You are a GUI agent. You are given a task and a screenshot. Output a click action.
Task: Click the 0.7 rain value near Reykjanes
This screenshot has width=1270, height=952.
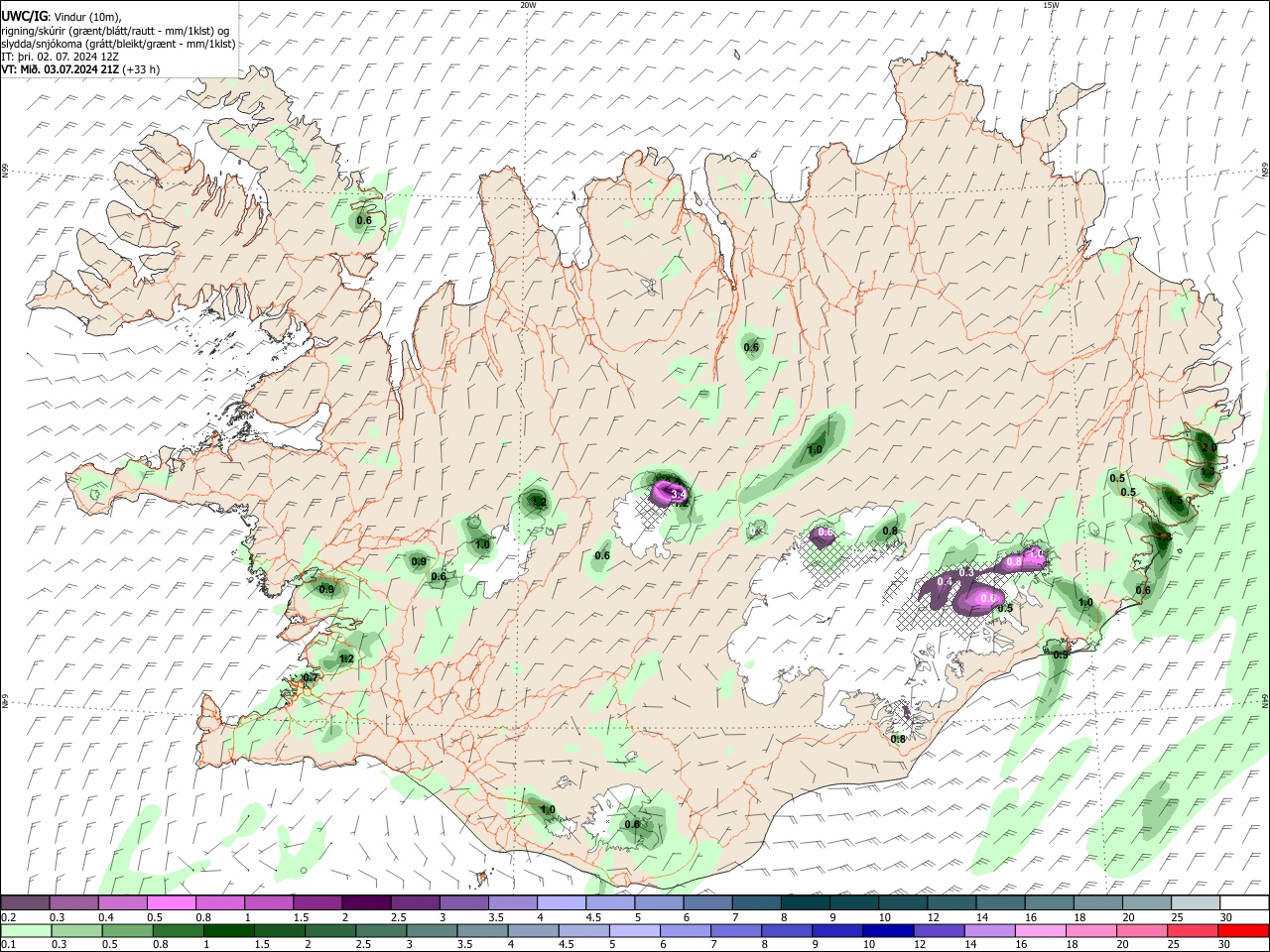(310, 677)
